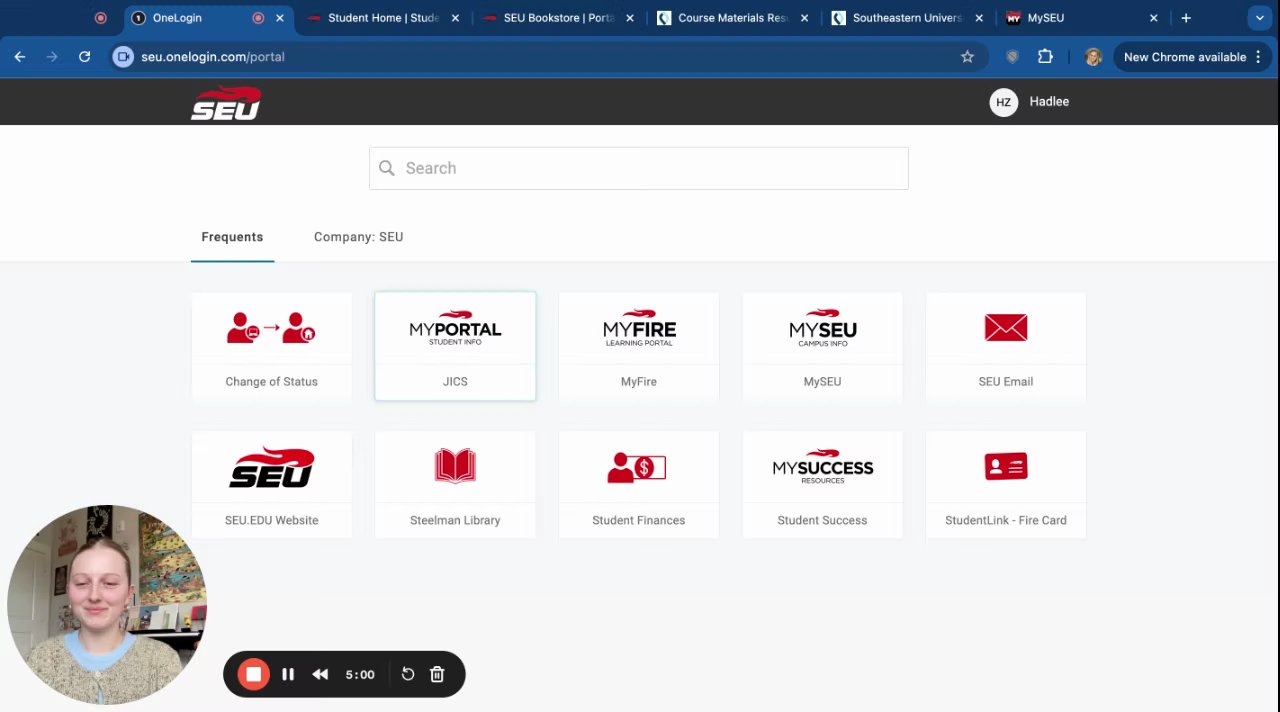The width and height of the screenshot is (1280, 712).
Task: Click the app Search field
Action: pyautogui.click(x=638, y=168)
